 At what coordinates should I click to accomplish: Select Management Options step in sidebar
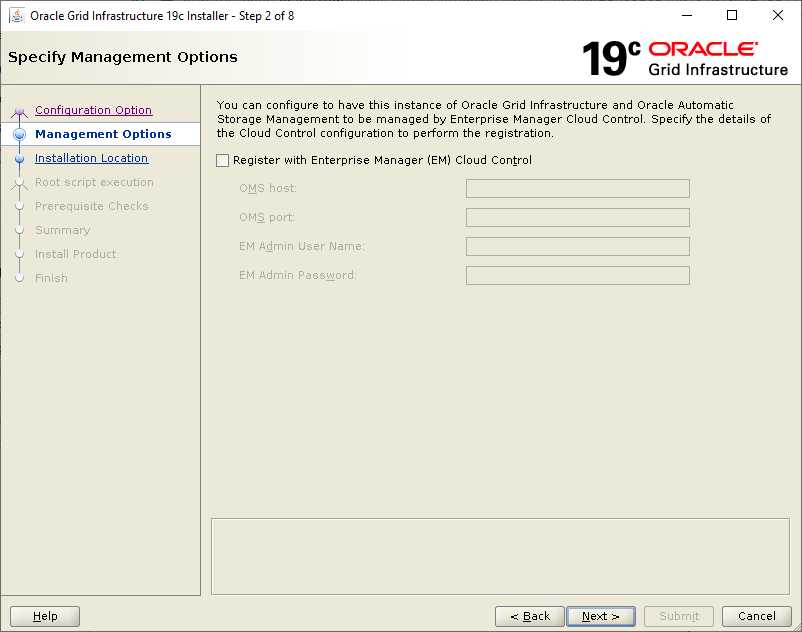(103, 134)
